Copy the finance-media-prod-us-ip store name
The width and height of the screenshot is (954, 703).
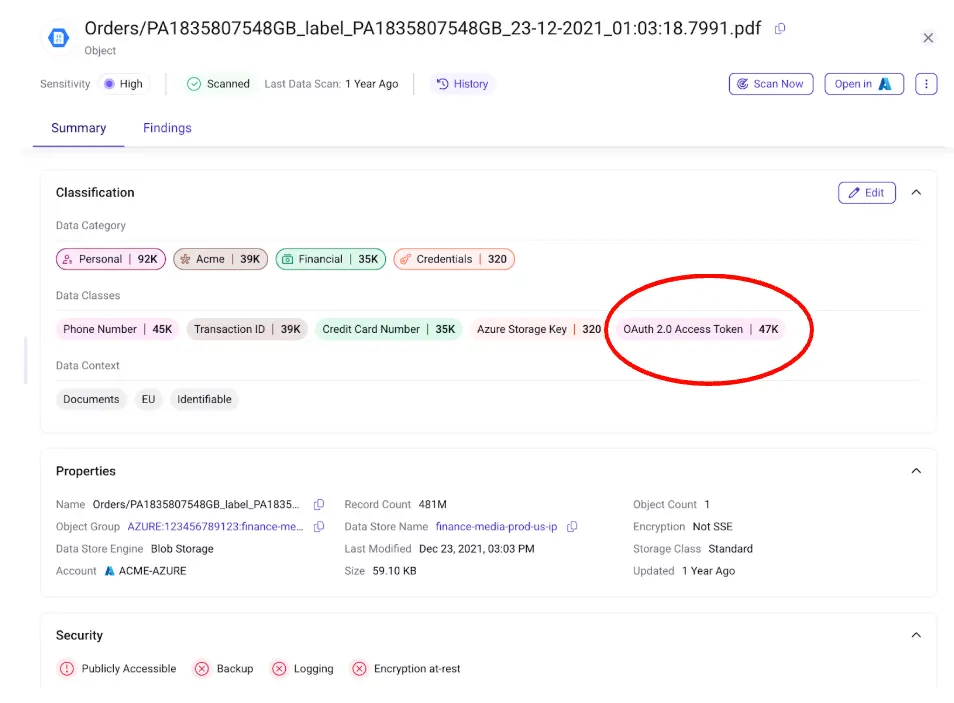(571, 526)
